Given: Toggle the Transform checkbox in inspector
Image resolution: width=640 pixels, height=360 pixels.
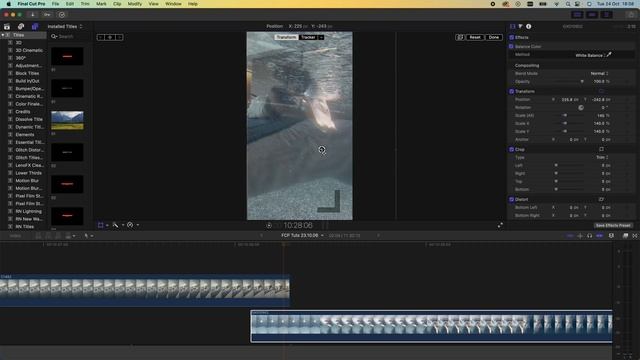Looking at the screenshot, I should (511, 91).
